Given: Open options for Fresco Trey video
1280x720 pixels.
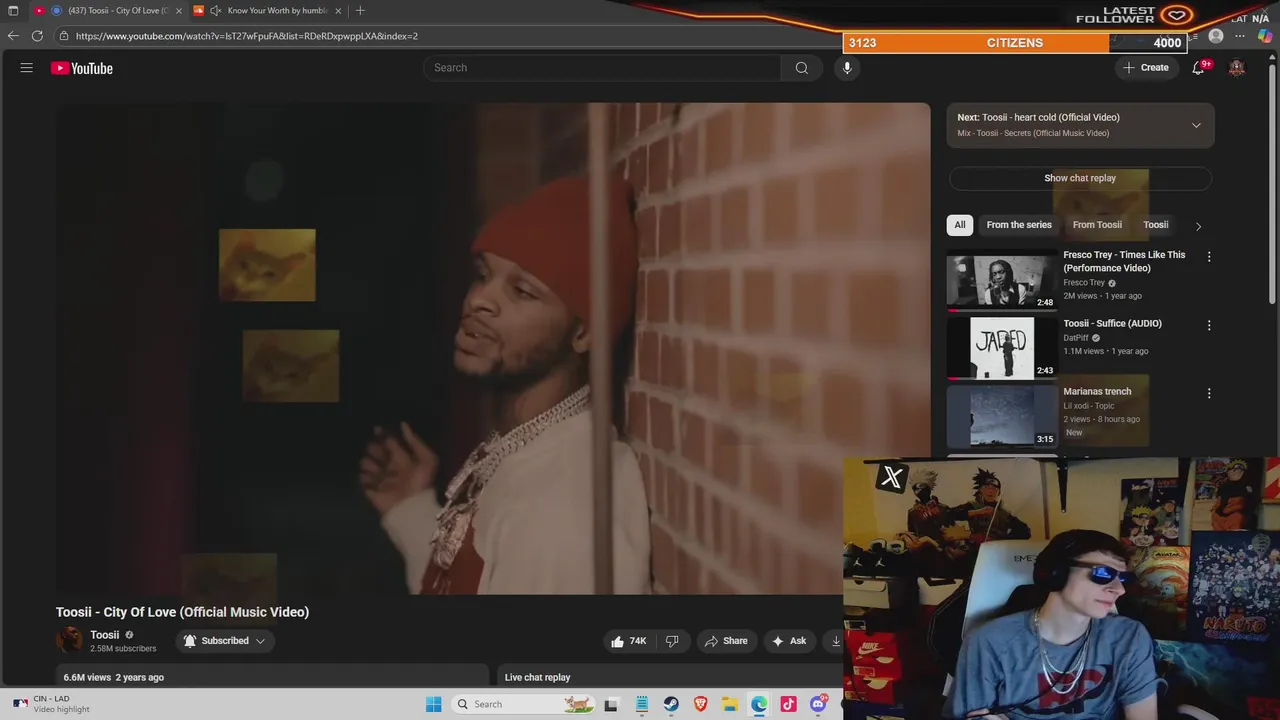Looking at the screenshot, I should (1209, 257).
